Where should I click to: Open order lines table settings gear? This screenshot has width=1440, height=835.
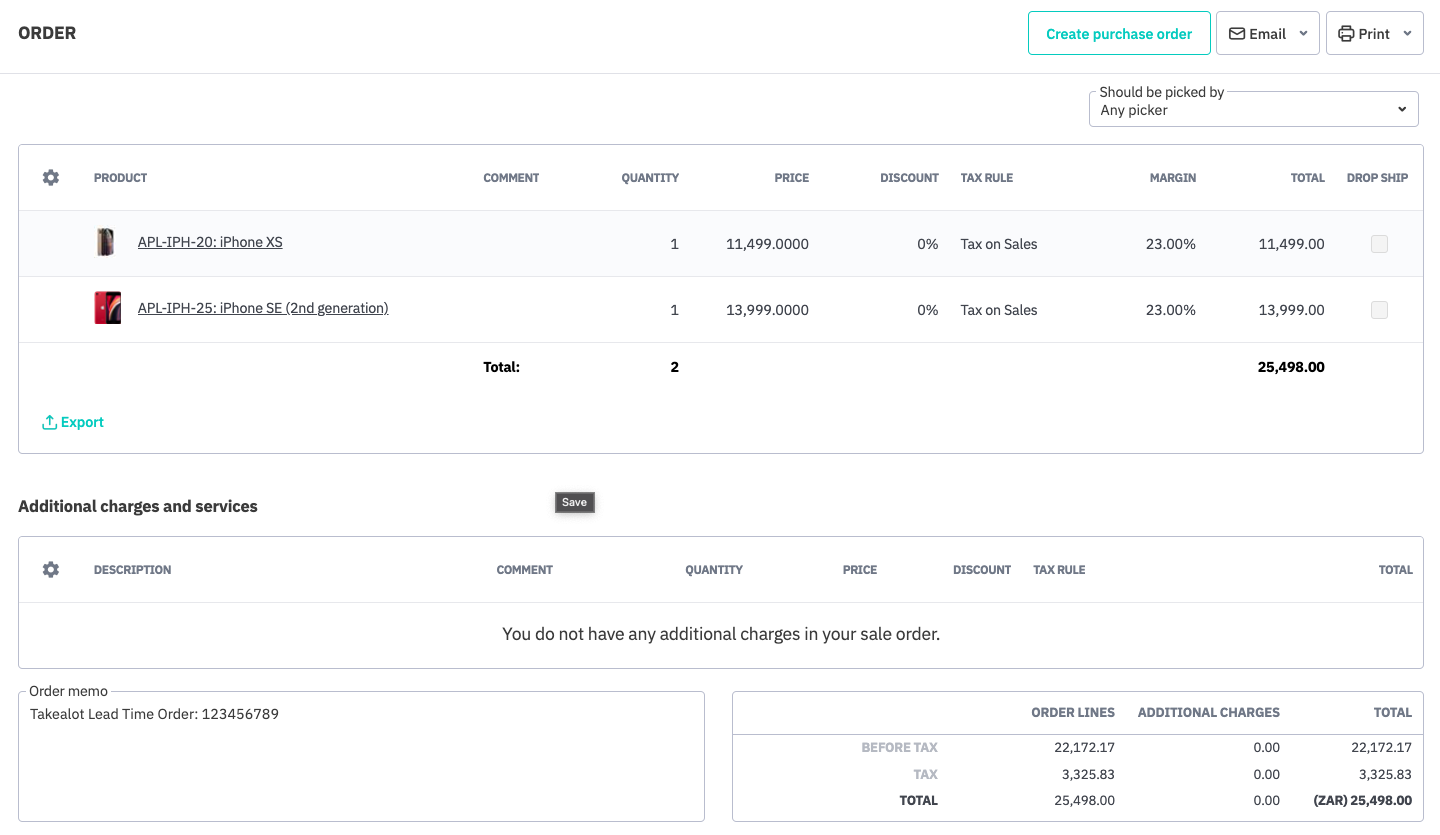click(x=51, y=177)
